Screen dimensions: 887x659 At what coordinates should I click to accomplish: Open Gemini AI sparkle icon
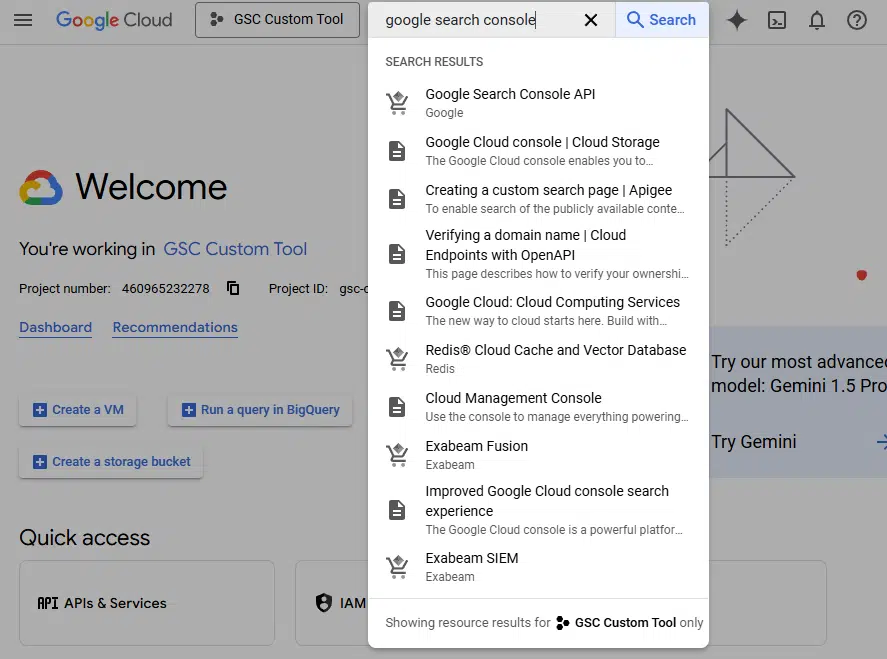pos(737,20)
